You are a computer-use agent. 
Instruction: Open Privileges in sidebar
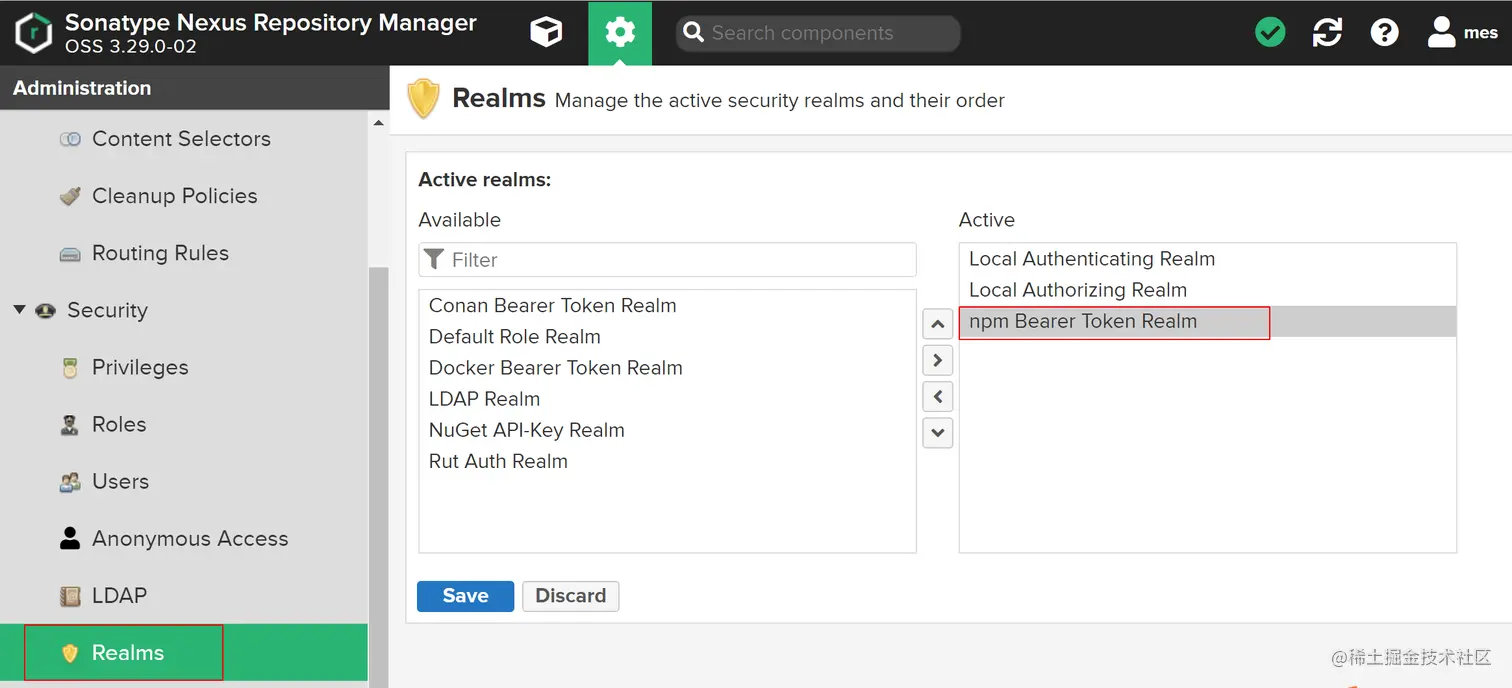pos(140,367)
